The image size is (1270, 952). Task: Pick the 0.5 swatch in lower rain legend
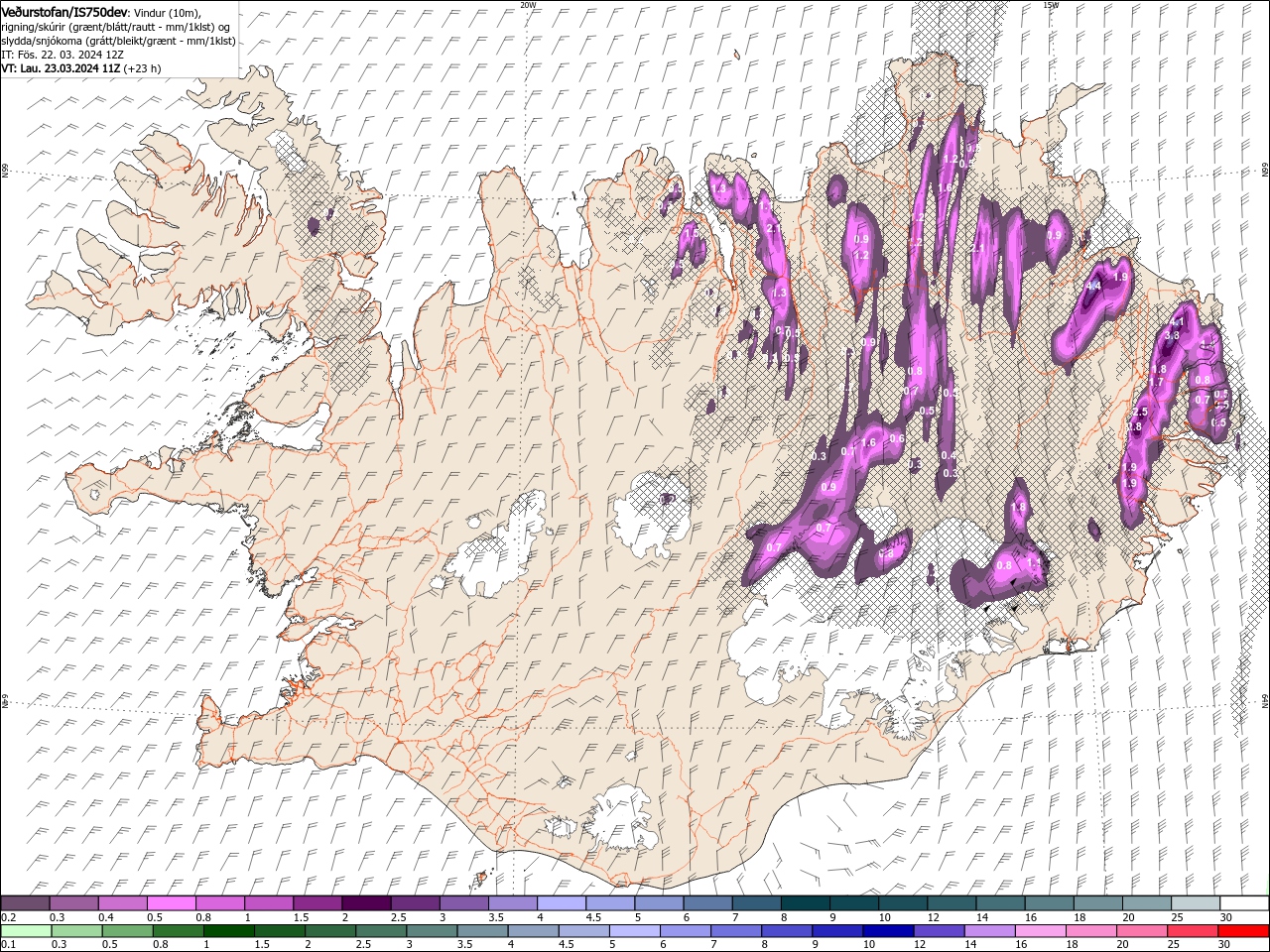click(x=127, y=930)
